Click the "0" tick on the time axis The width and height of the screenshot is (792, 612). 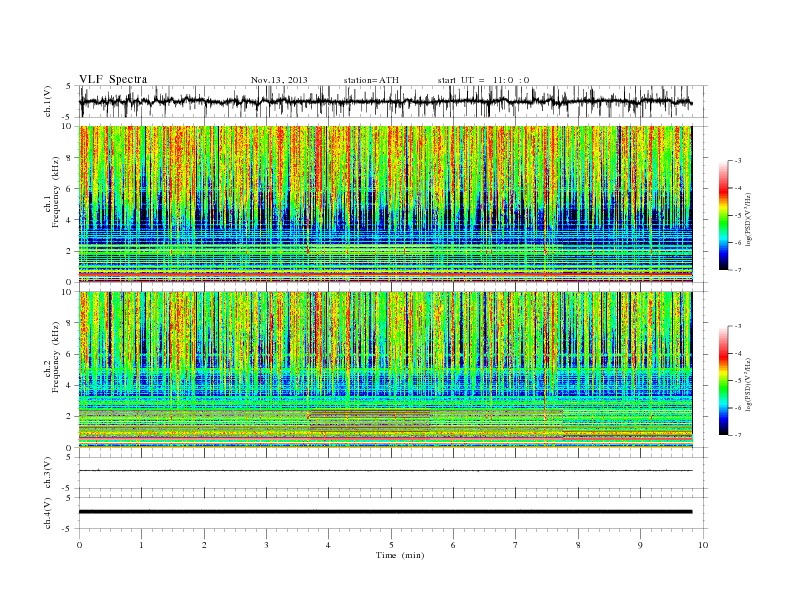tap(79, 545)
